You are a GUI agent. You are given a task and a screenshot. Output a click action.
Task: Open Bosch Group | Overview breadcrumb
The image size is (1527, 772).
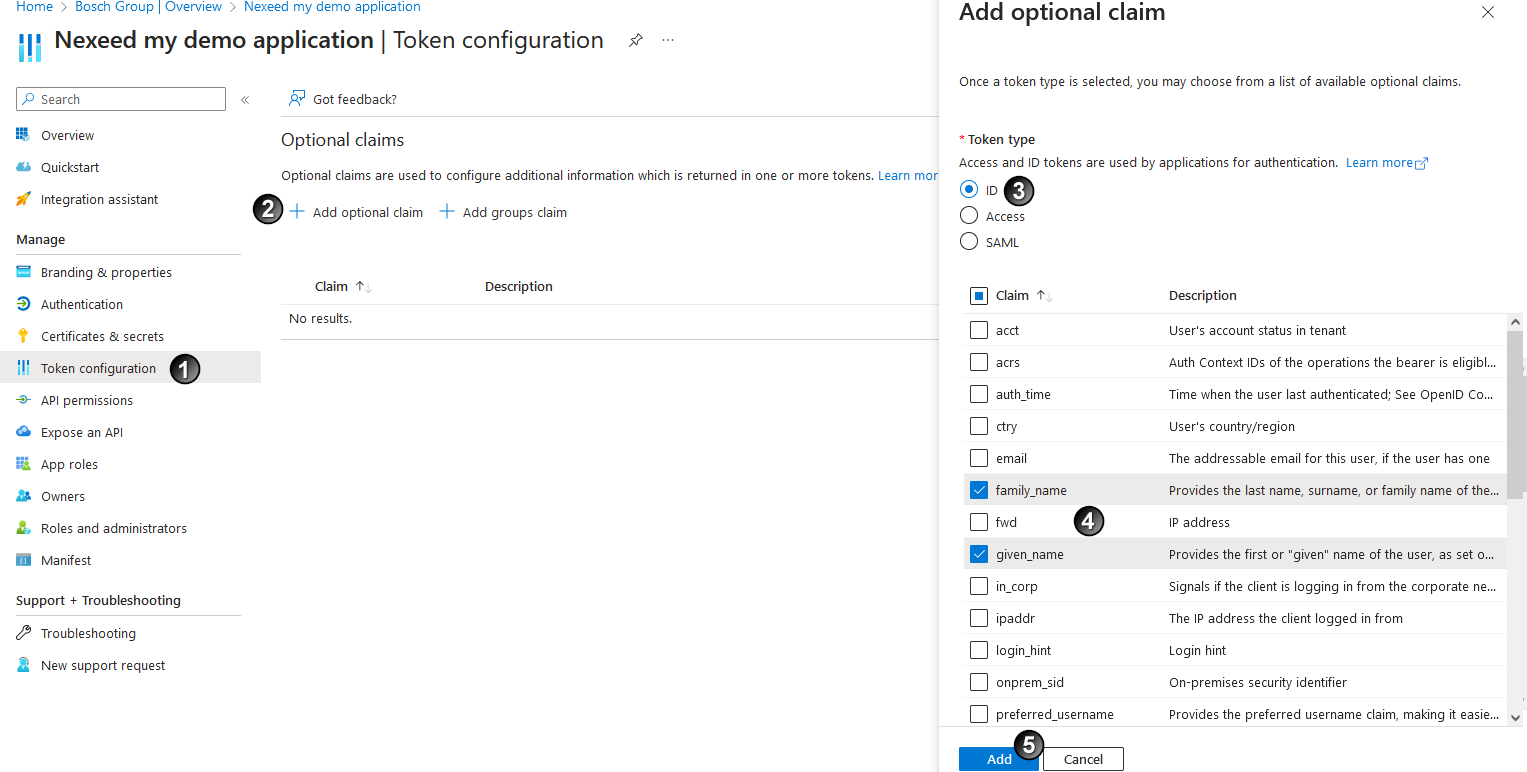pos(149,7)
